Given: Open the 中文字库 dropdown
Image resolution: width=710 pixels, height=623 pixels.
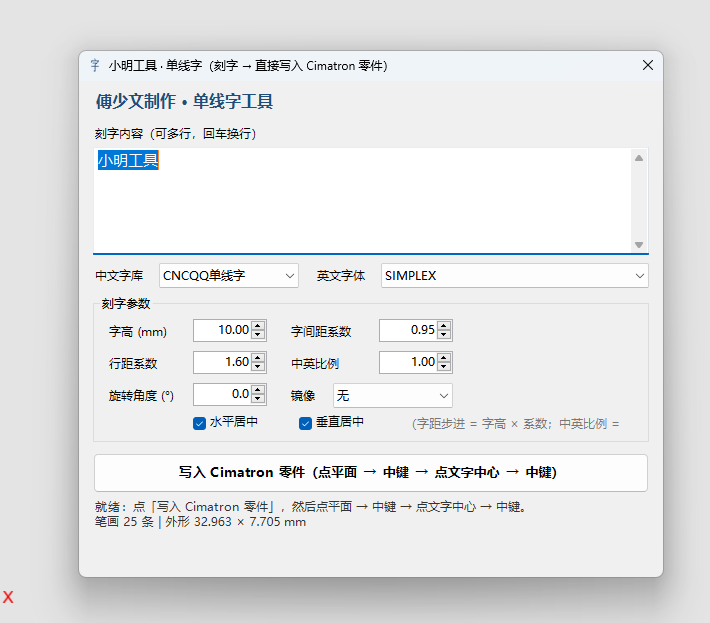Looking at the screenshot, I should coord(229,275).
